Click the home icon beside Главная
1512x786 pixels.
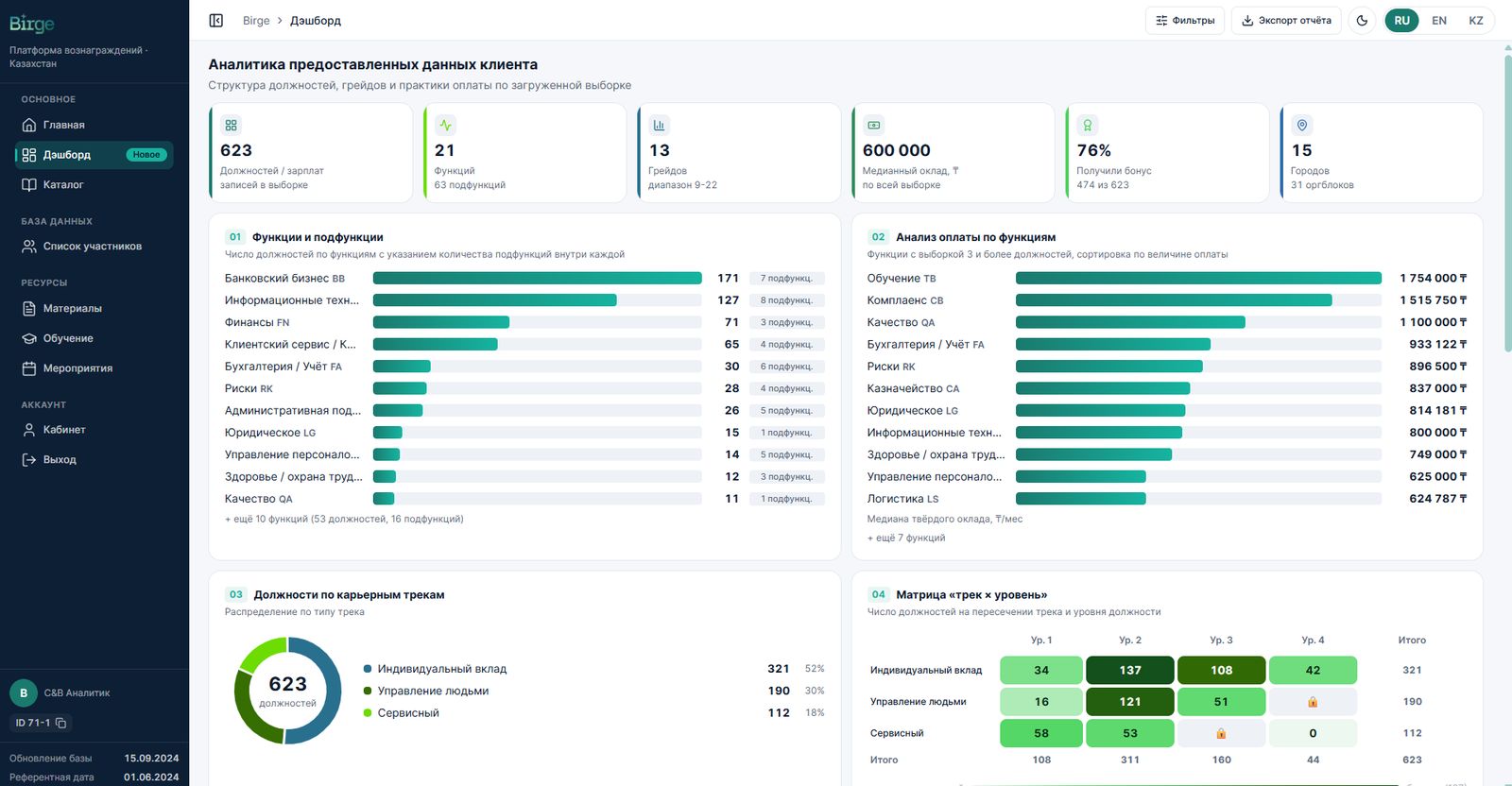[x=29, y=125]
